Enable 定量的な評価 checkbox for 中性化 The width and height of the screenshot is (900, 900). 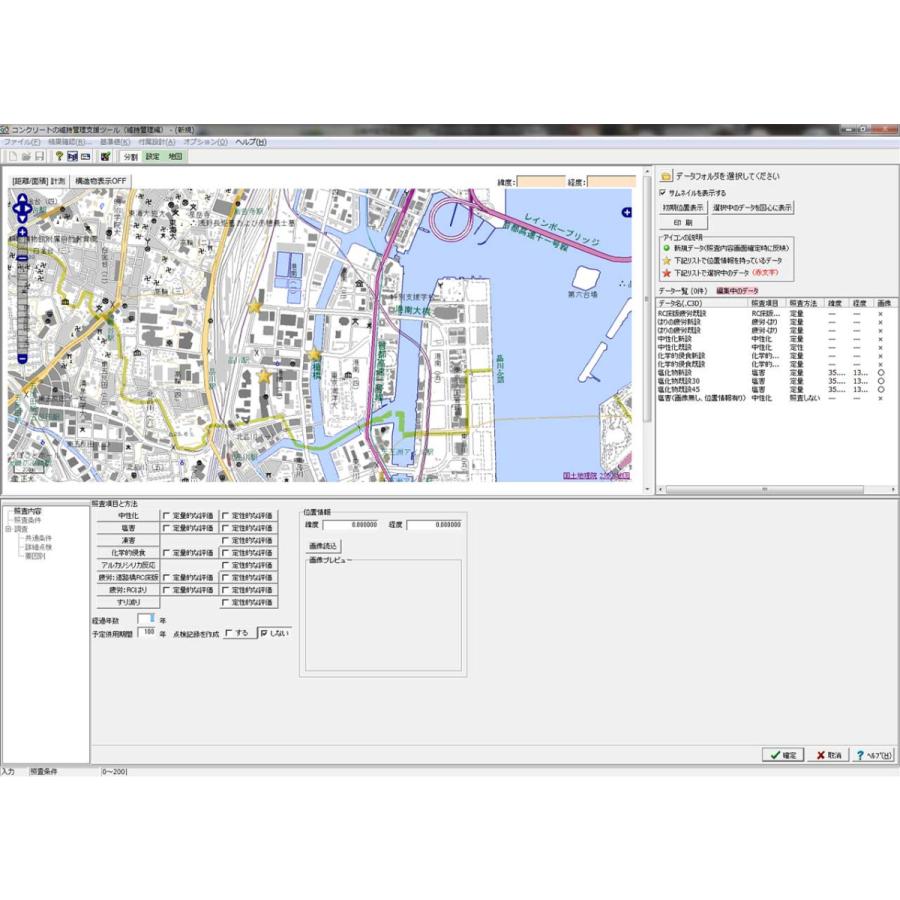(x=166, y=515)
